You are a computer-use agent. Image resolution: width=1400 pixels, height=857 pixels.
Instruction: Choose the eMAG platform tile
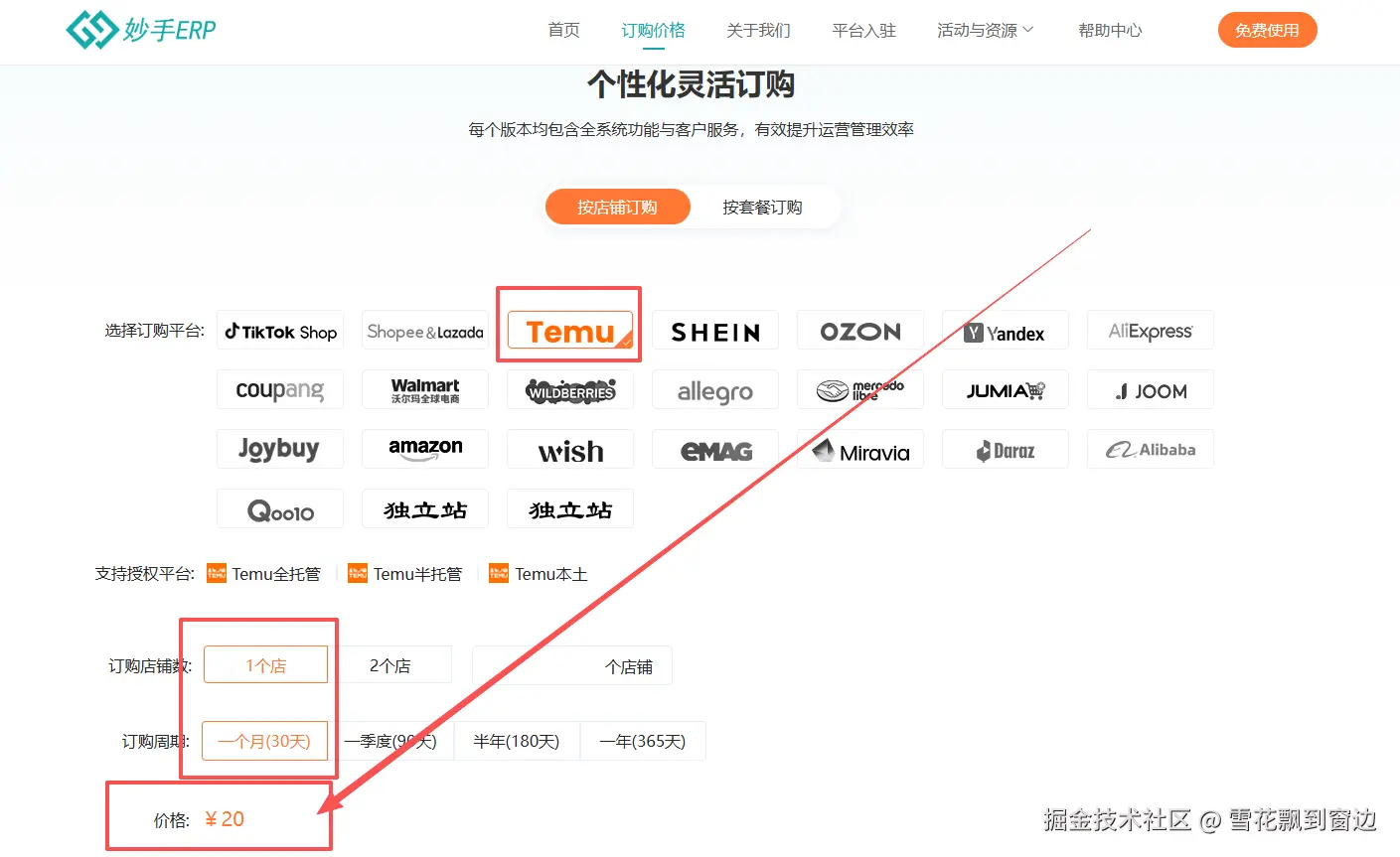pyautogui.click(x=715, y=450)
